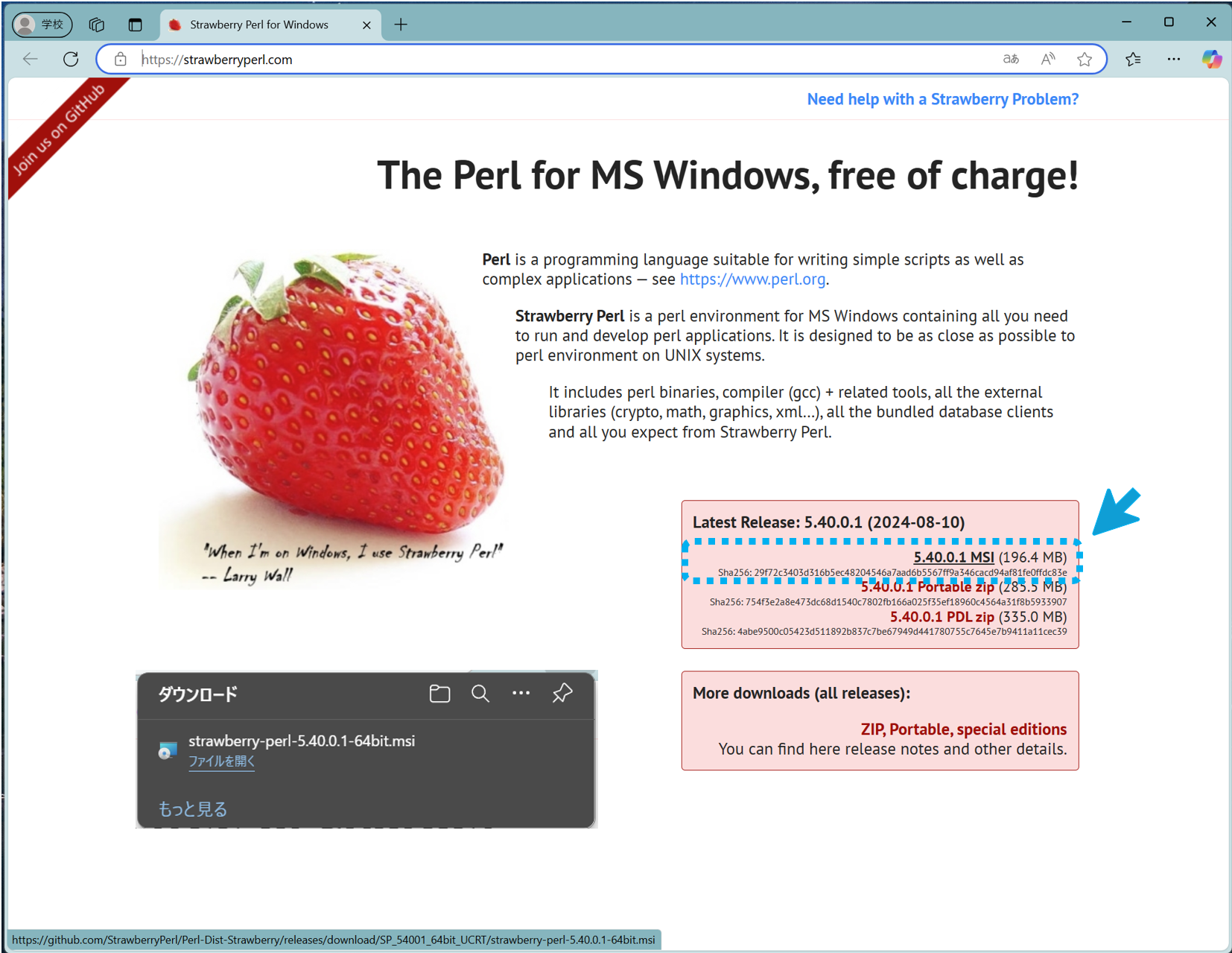Download the 5.40.0.1 MSI installer
The width and height of the screenshot is (1232, 953).
tap(953, 557)
